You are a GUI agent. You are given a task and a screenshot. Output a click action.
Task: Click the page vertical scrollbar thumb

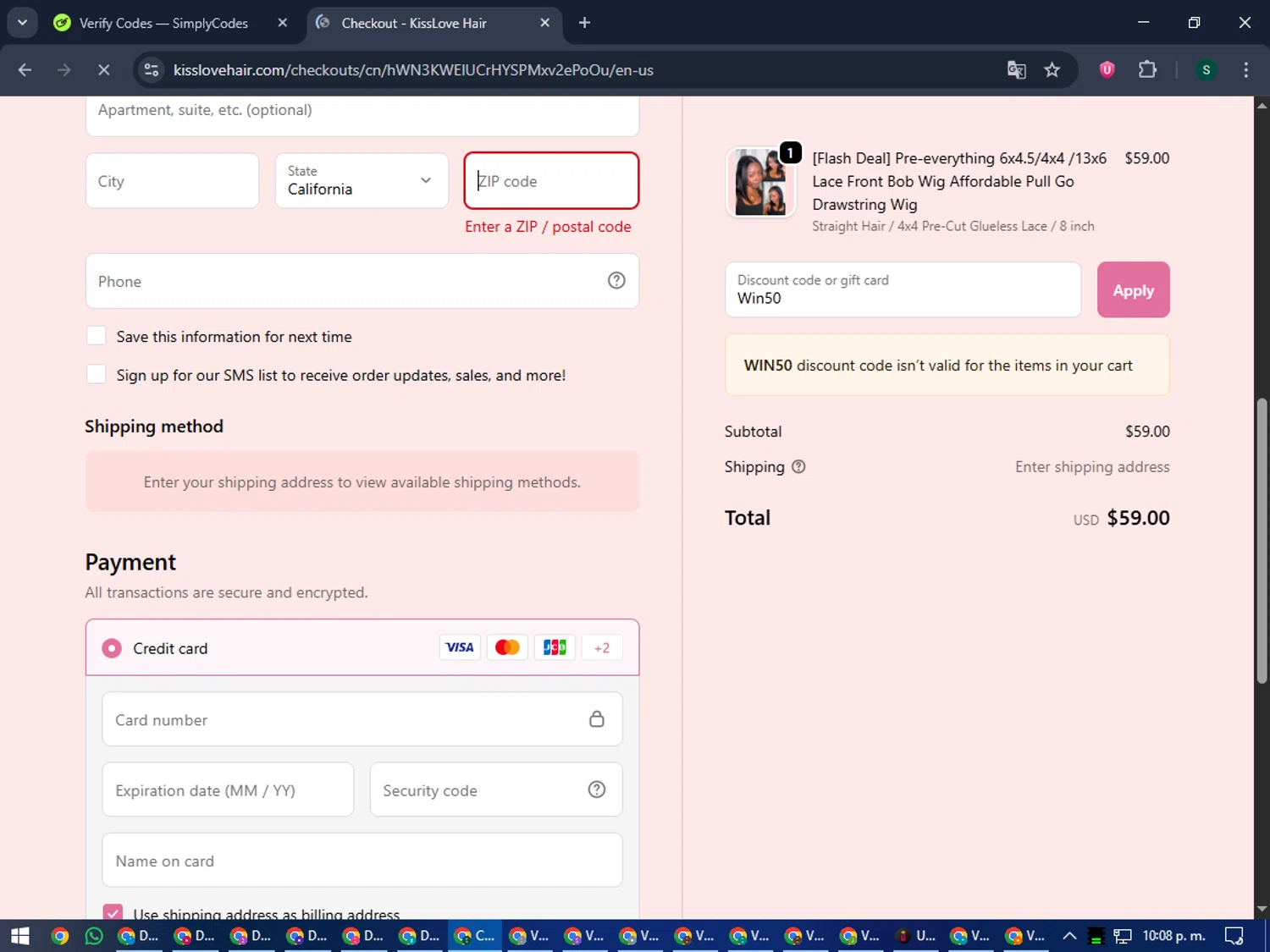(x=1262, y=542)
